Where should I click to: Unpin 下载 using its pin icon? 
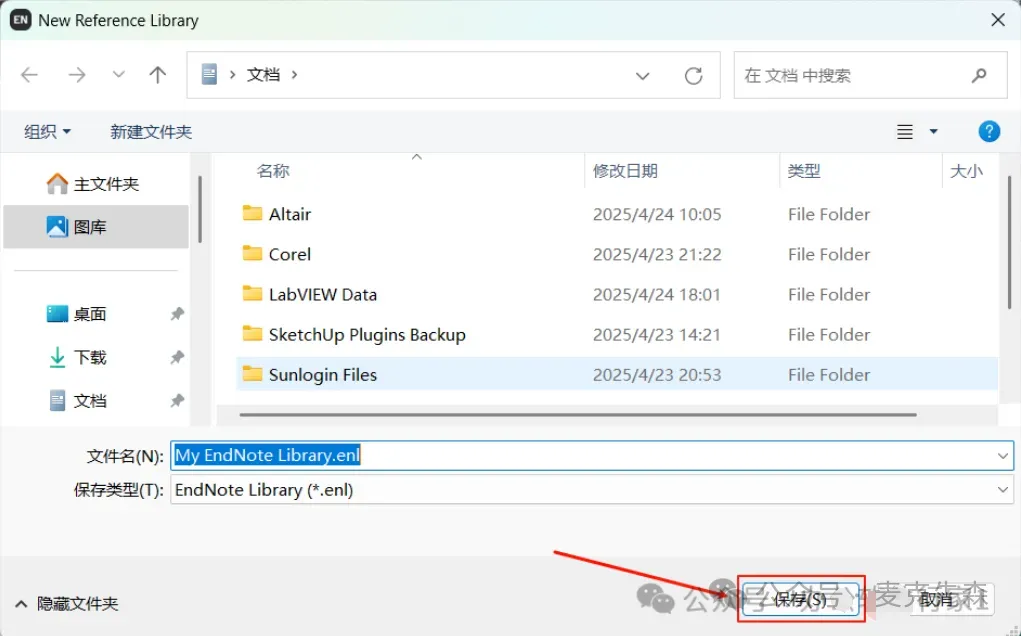(x=177, y=357)
